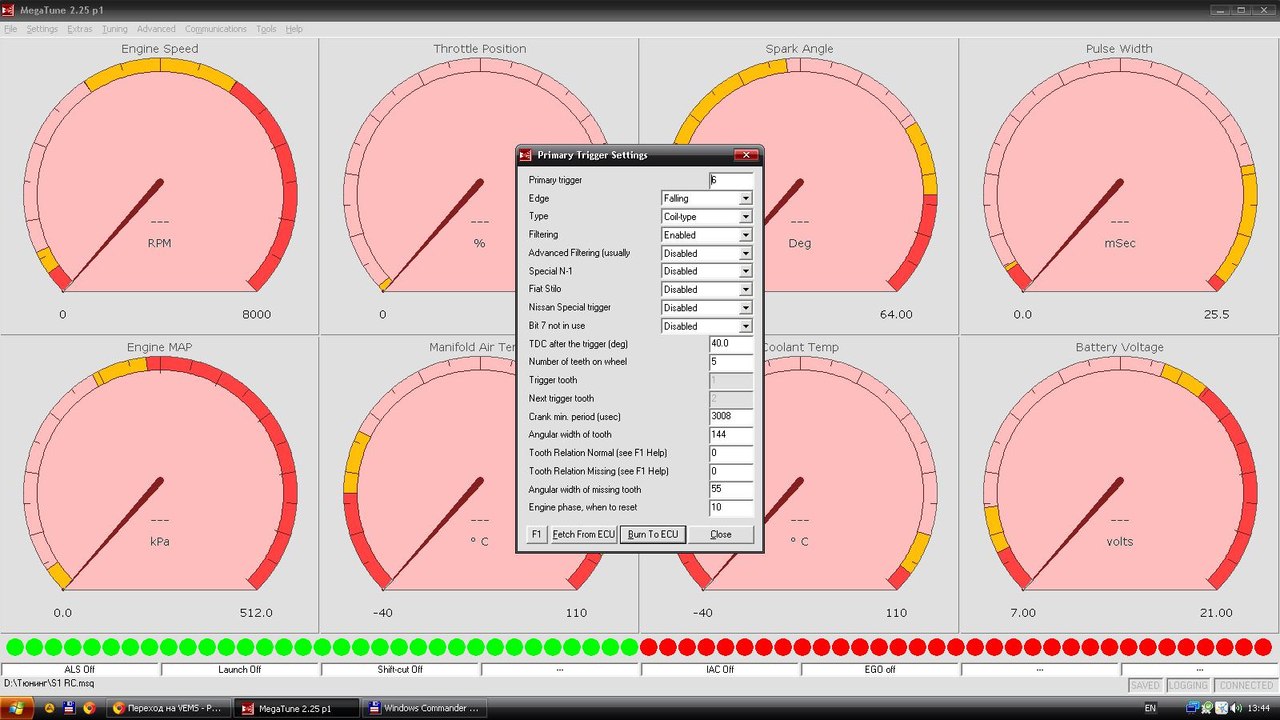Click the TDC after the trigger input field
1280x720 pixels.
[730, 344]
